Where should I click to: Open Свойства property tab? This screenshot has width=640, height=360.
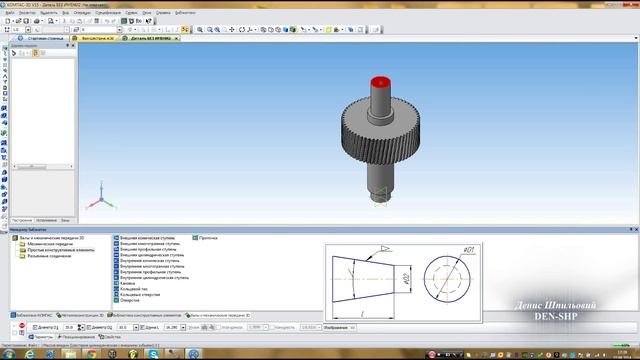pyautogui.click(x=110, y=337)
